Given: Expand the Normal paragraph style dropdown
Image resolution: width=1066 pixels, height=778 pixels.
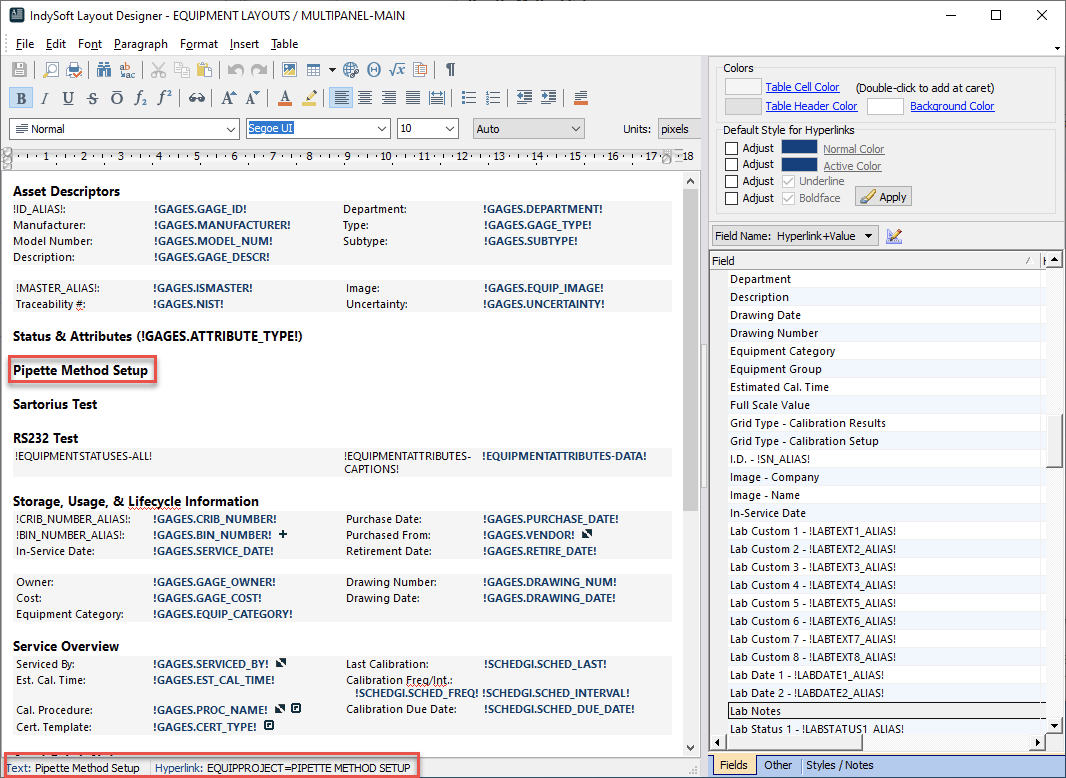Looking at the screenshot, I should [231, 129].
